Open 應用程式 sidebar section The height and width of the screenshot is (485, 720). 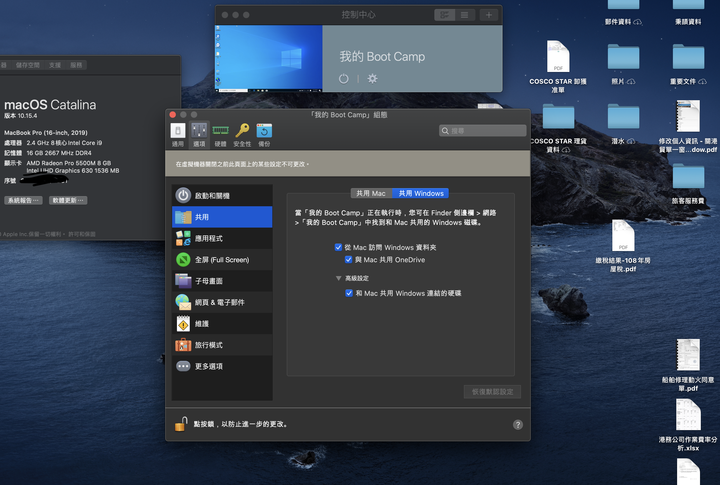222,238
